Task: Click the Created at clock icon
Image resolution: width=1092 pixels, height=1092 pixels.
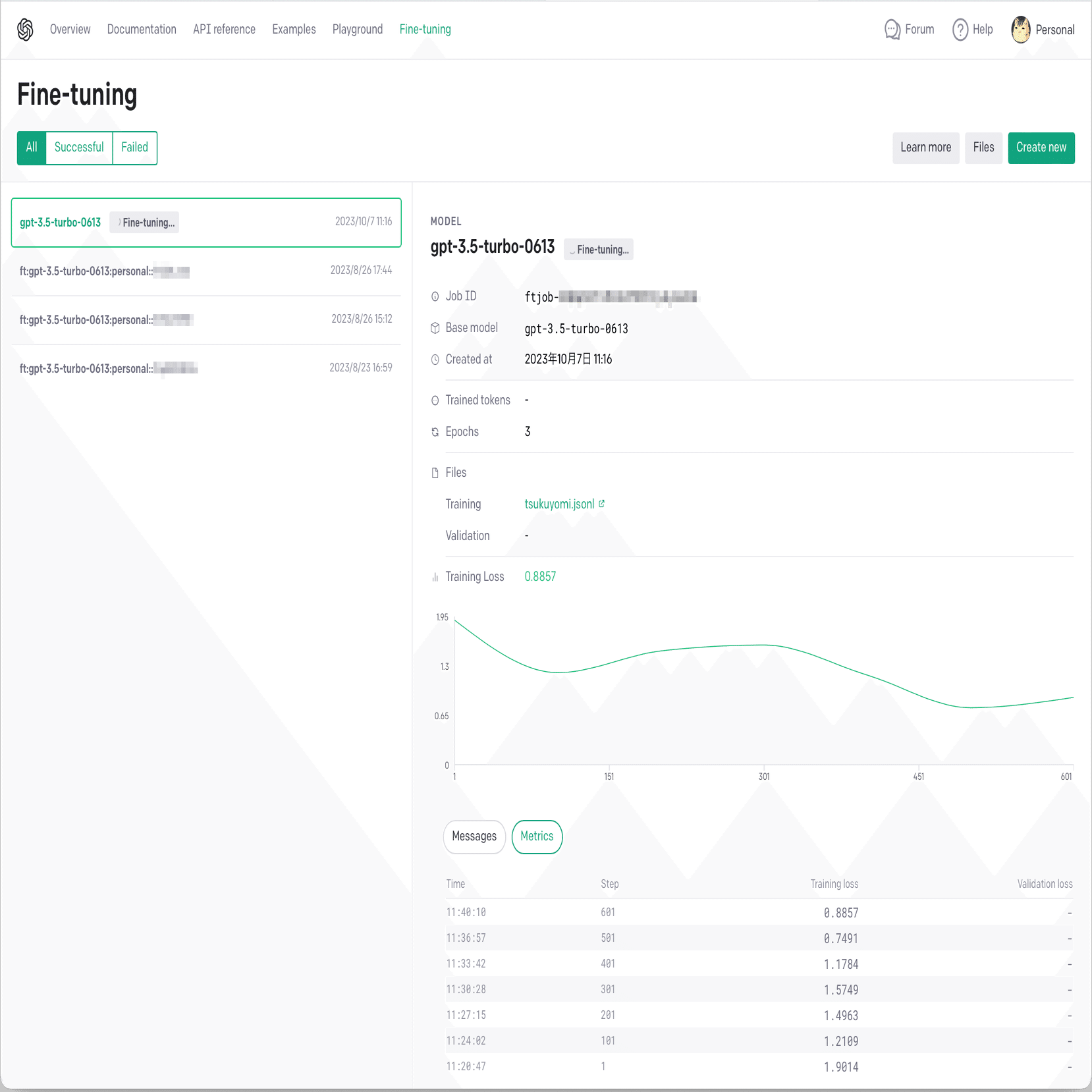Action: [435, 360]
